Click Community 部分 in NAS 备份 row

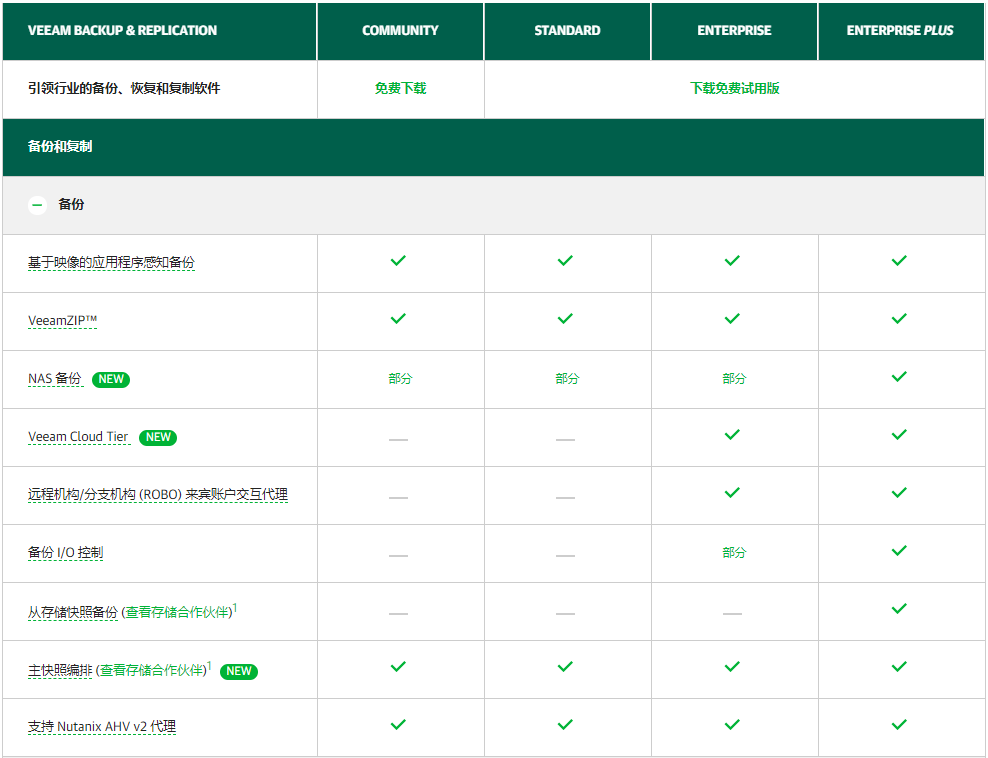point(400,378)
